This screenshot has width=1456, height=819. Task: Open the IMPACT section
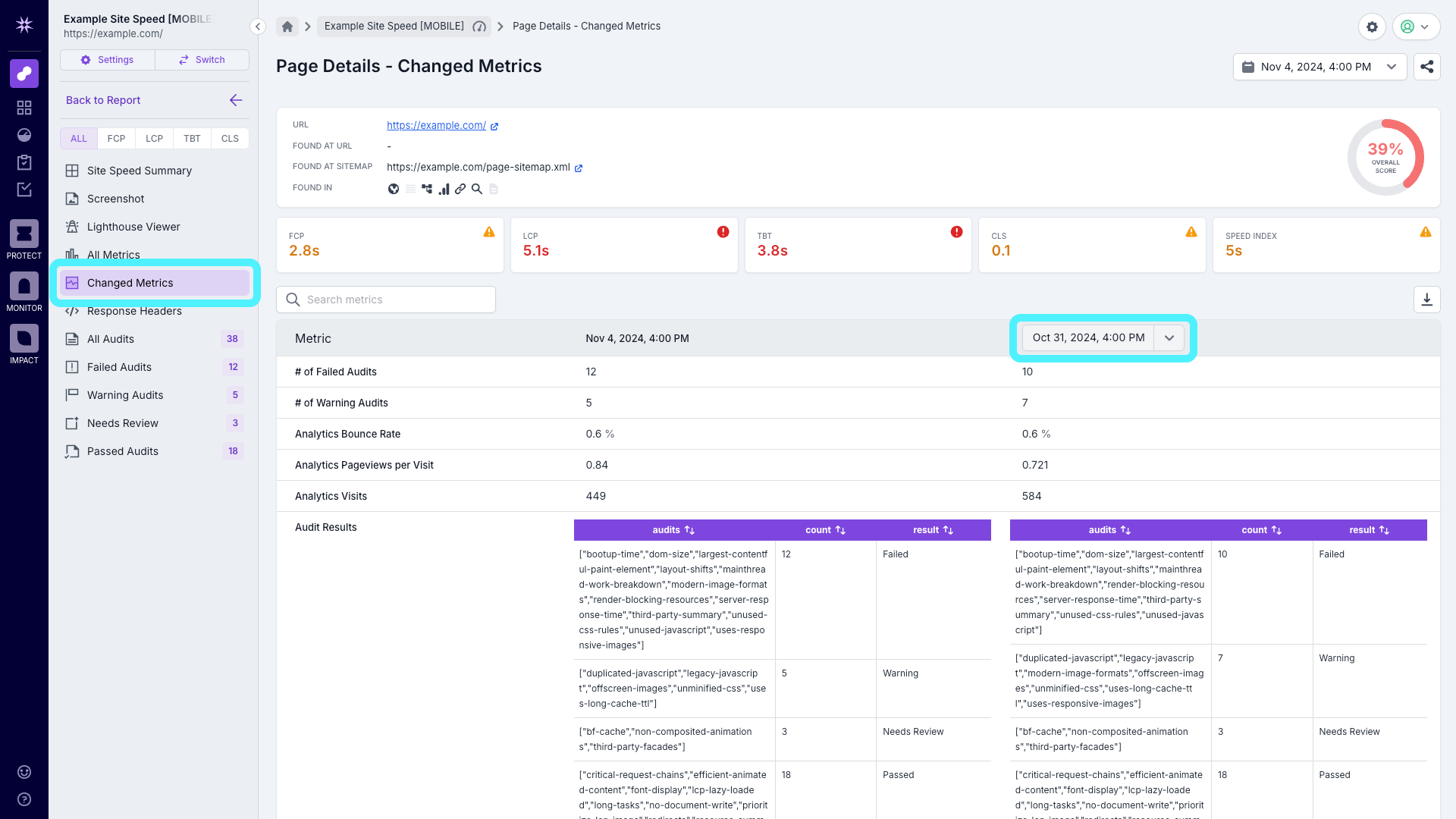coord(24,344)
